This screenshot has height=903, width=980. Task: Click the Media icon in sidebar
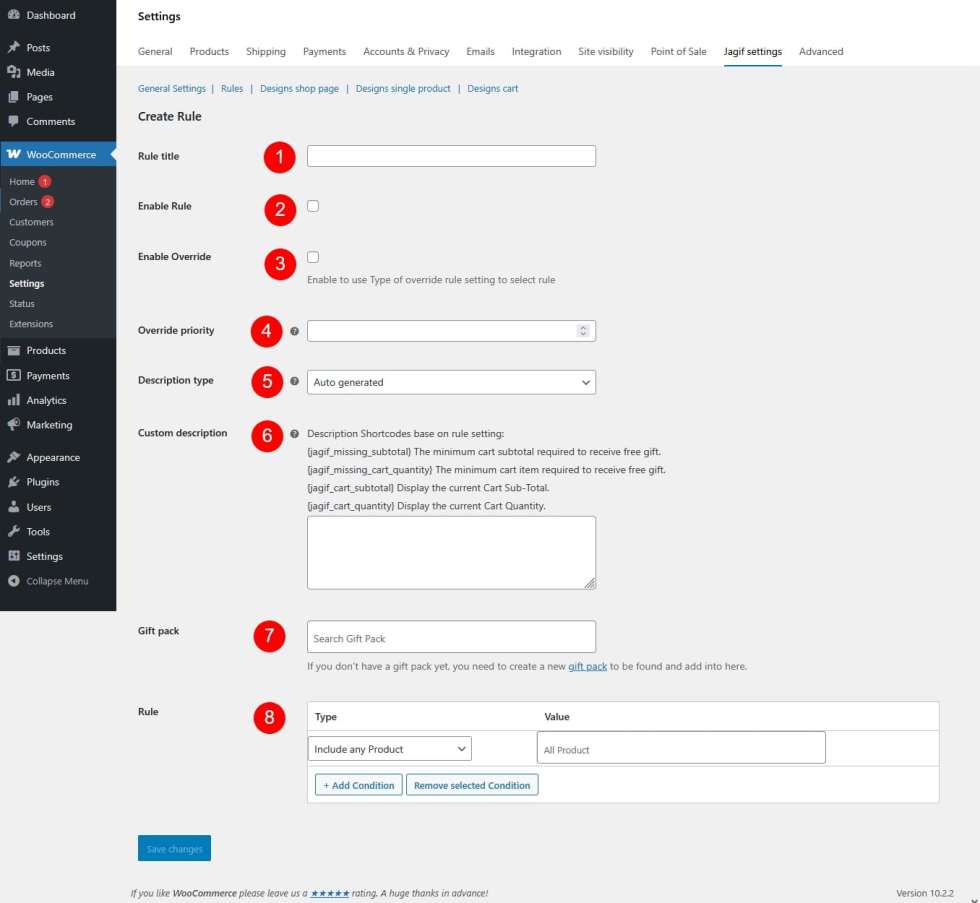tap(13, 72)
